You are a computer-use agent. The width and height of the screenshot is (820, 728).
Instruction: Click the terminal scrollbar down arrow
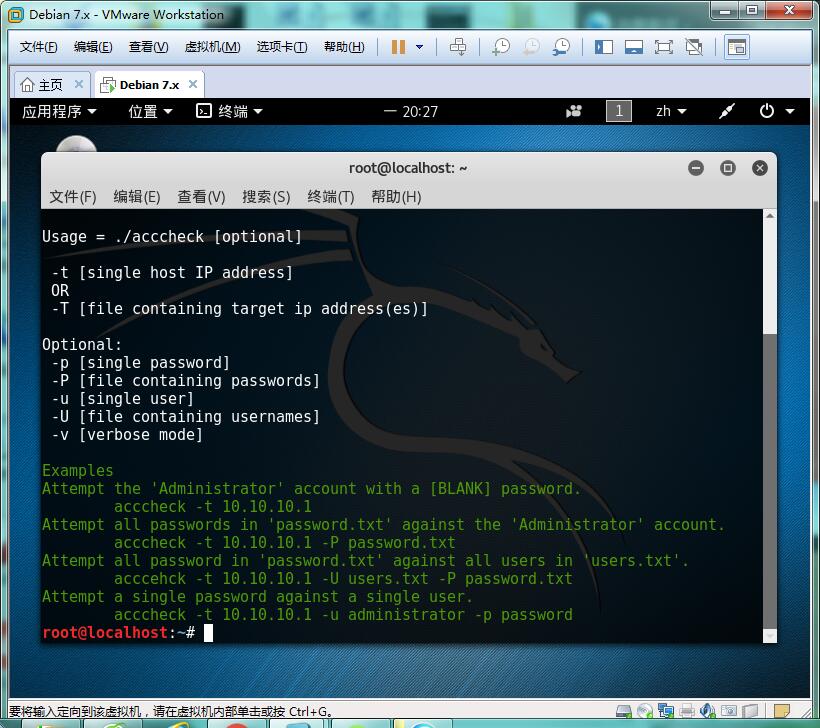tap(770, 636)
